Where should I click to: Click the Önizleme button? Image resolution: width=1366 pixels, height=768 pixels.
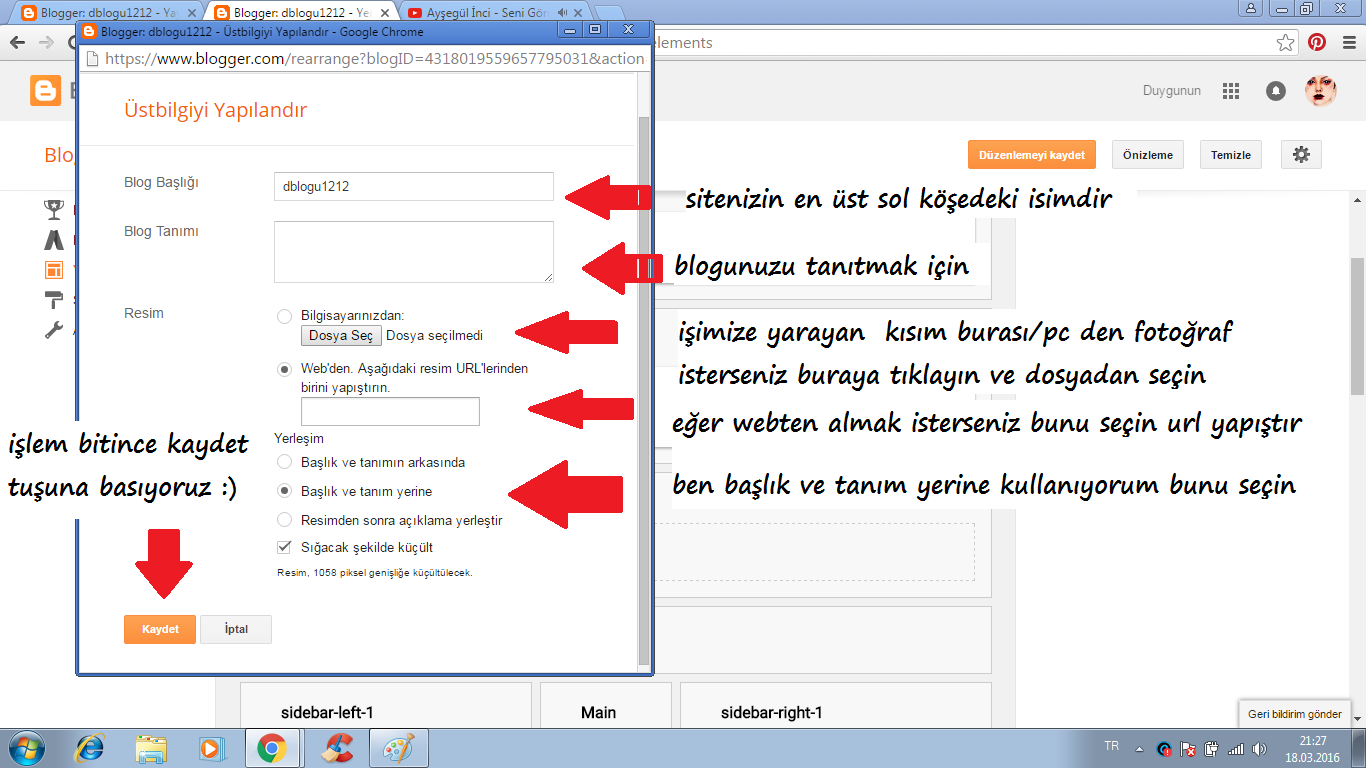(1148, 155)
